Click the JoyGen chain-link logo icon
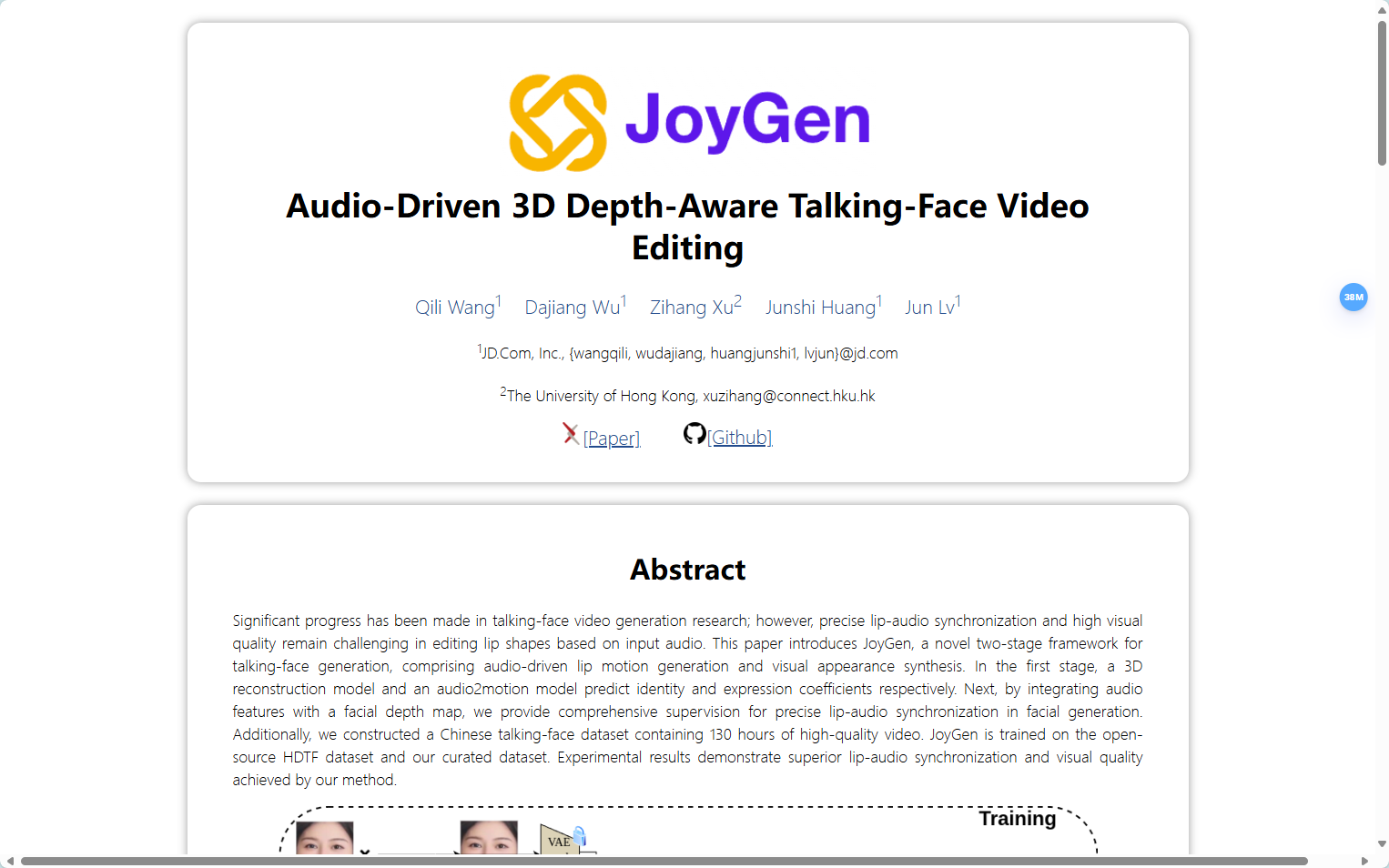The width and height of the screenshot is (1389, 868). point(558,123)
